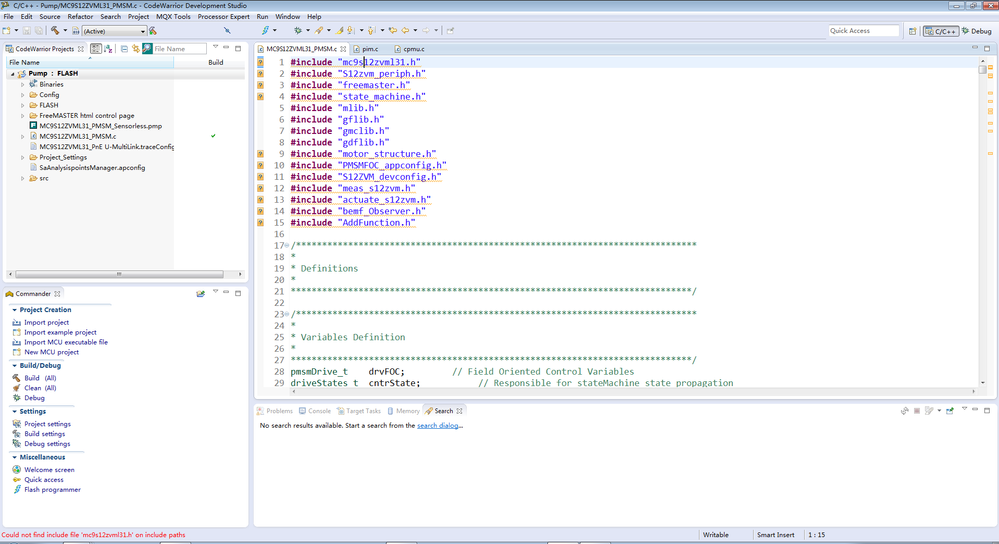Screen dimensions: 999x544
Task: Click the tree view mode toggle in projects panel
Action: [96, 48]
